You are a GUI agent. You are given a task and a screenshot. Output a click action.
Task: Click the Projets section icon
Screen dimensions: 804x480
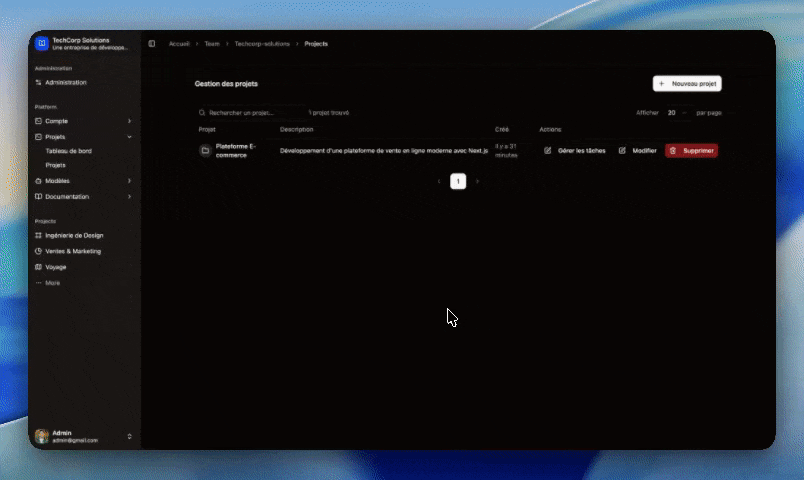coord(38,137)
